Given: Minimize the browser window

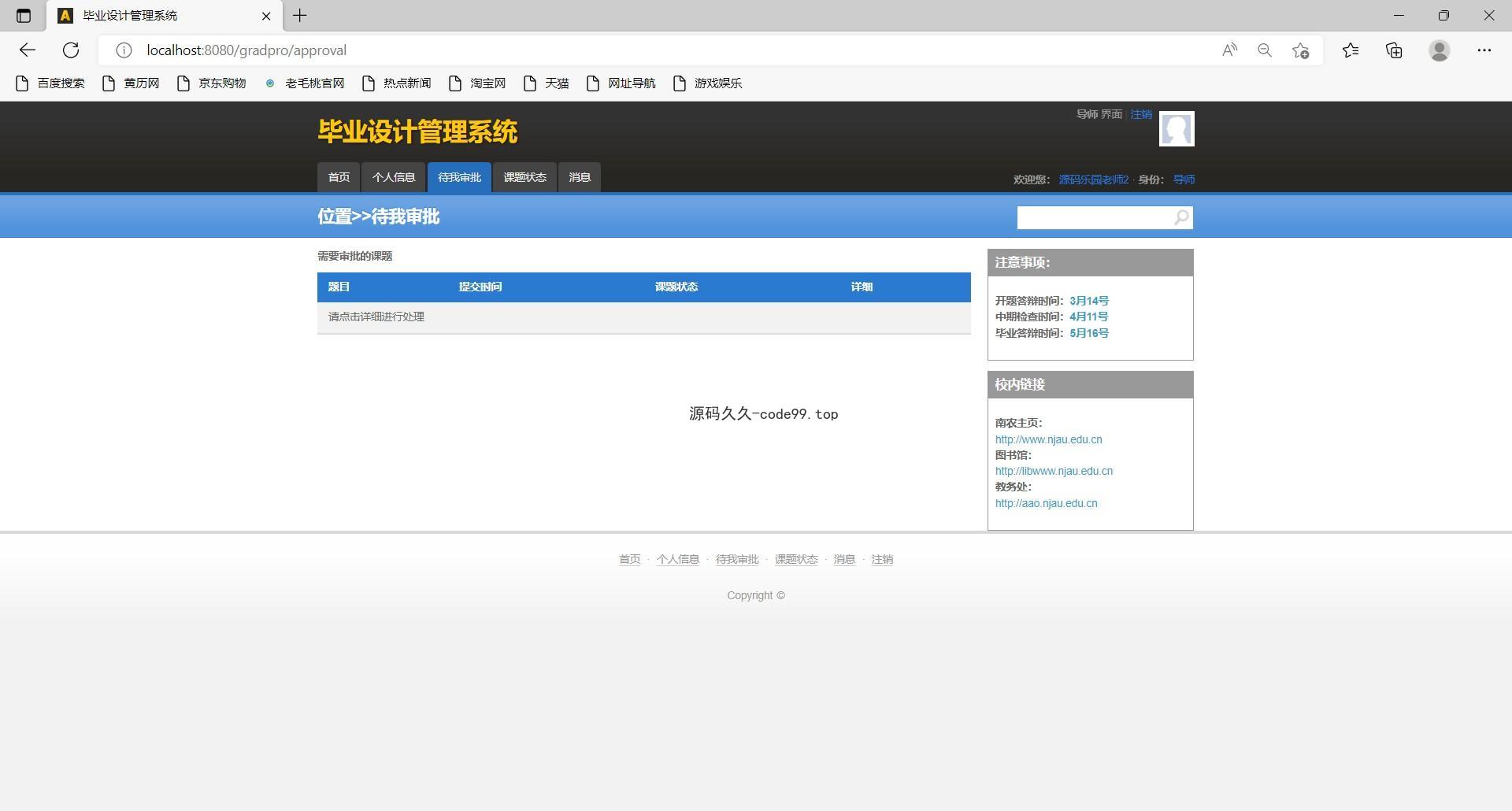Looking at the screenshot, I should (x=1399, y=16).
